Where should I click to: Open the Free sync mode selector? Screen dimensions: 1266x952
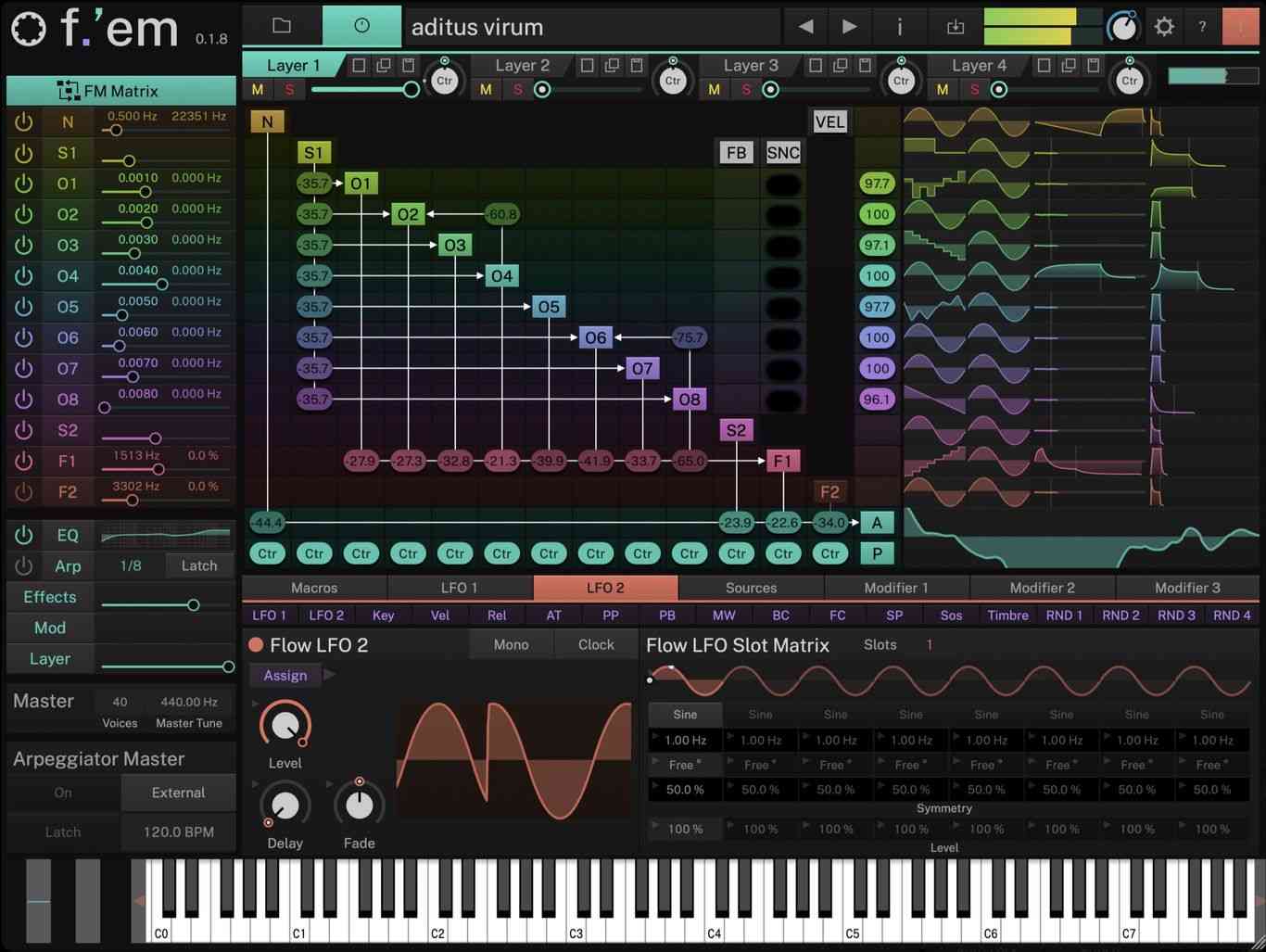[683, 764]
